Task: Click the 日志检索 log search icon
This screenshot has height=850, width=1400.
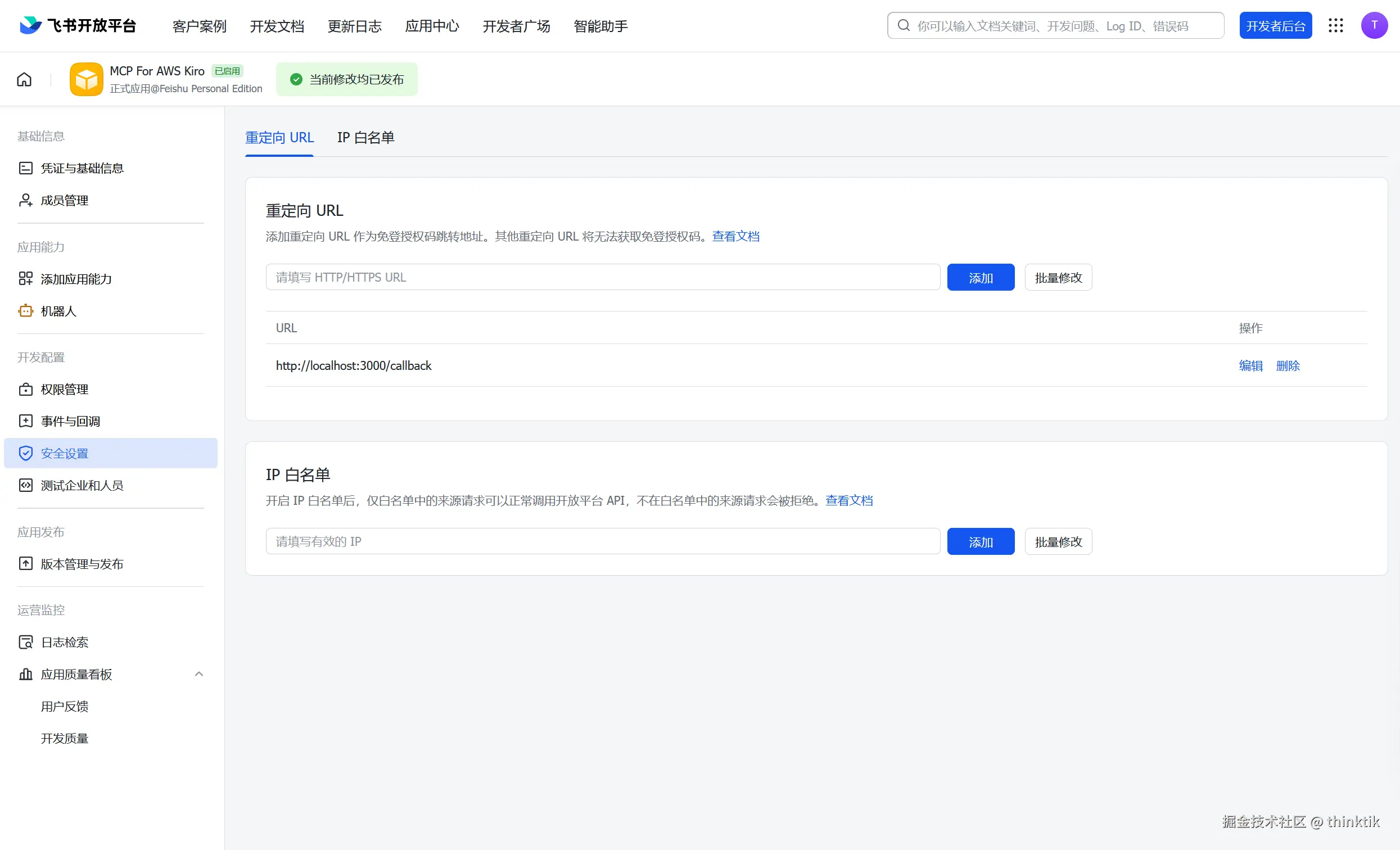Action: [x=25, y=642]
